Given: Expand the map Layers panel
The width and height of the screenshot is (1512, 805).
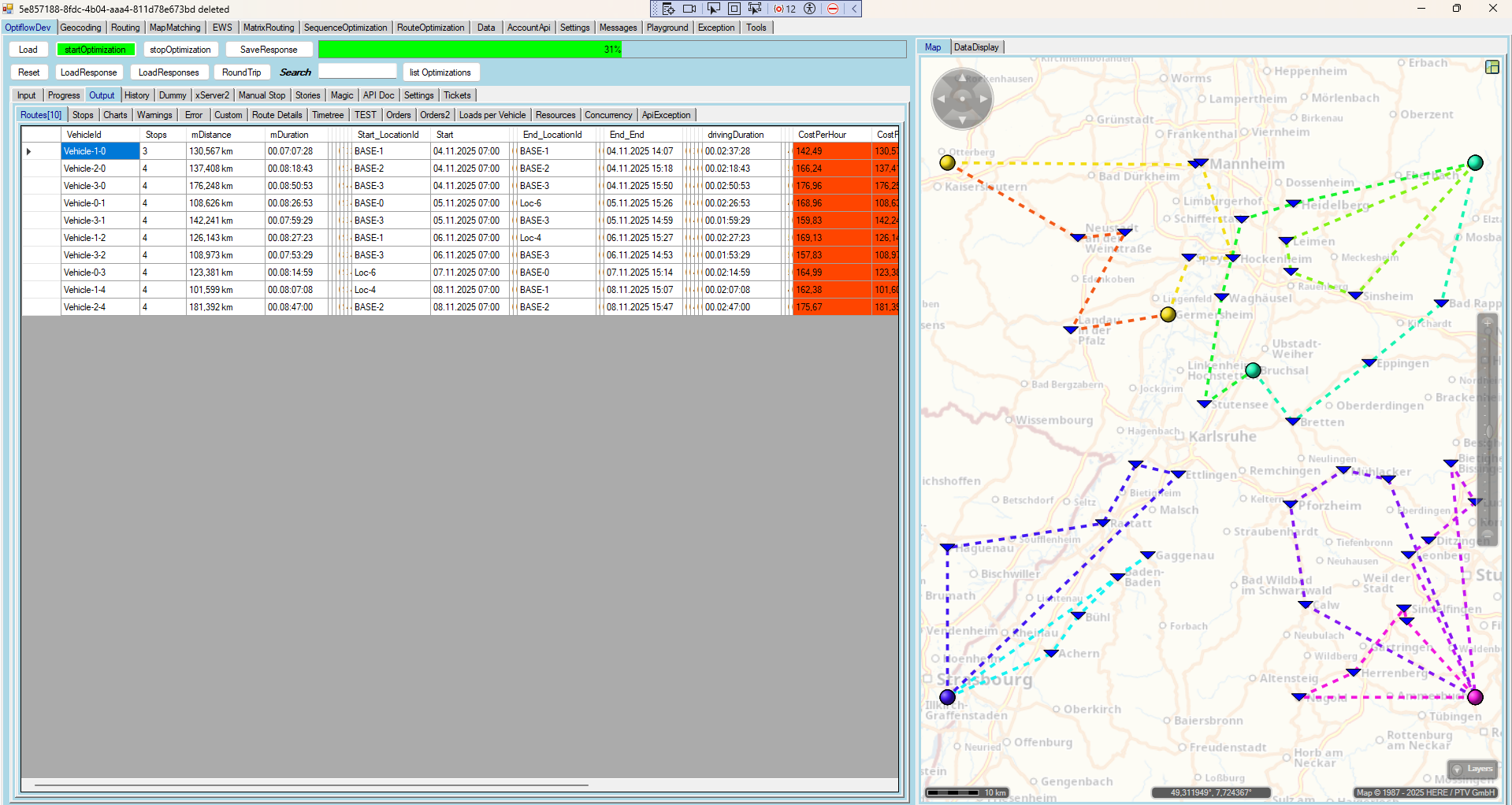Looking at the screenshot, I should click(x=1472, y=769).
